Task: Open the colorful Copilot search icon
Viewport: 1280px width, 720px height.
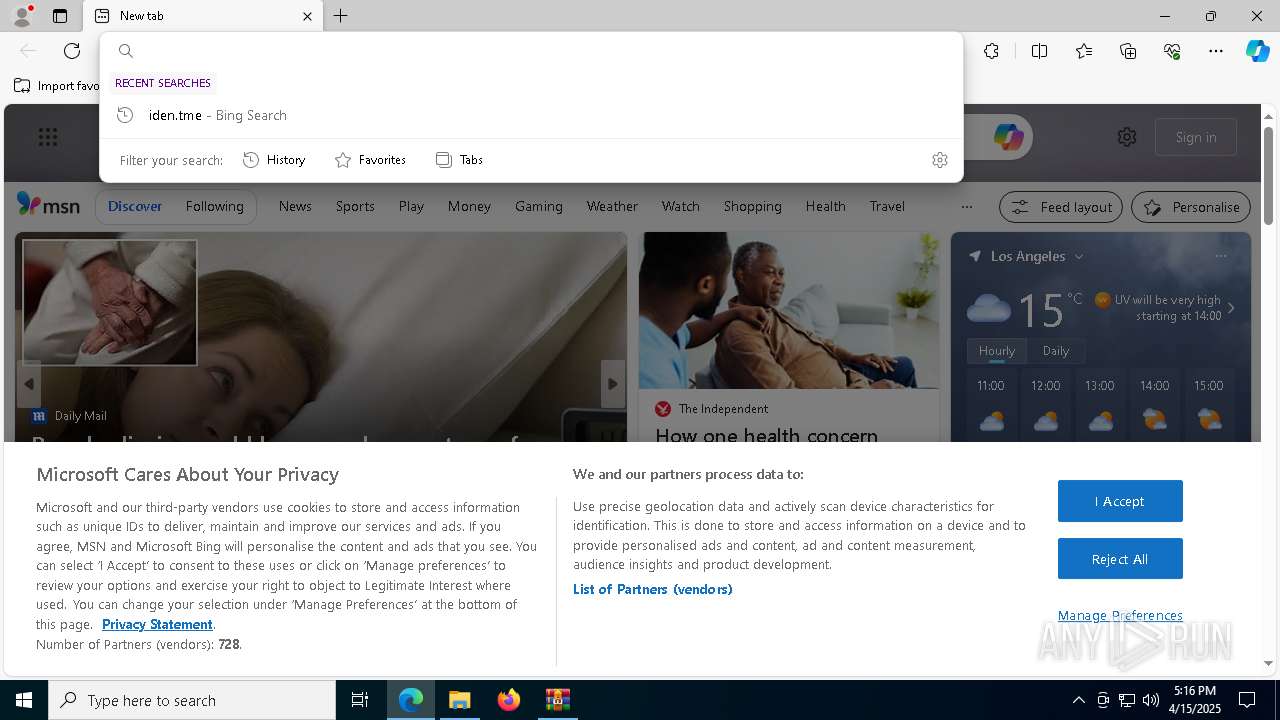Action: [x=1008, y=137]
